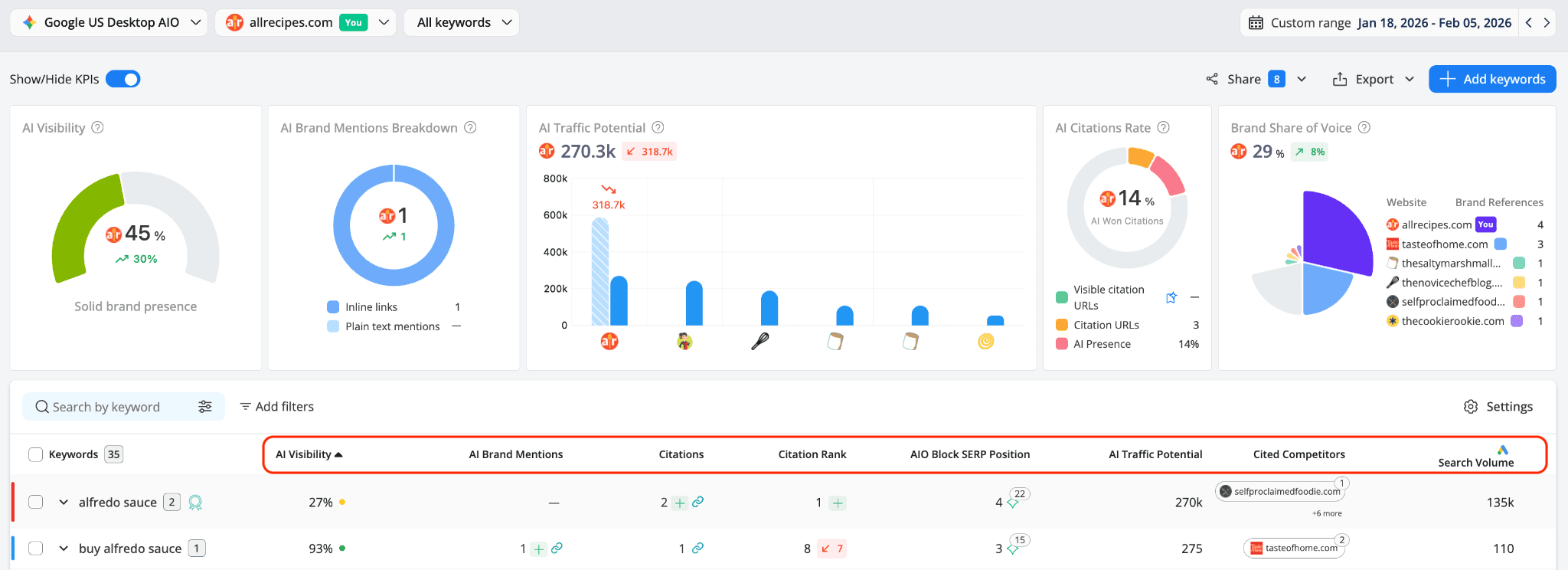Go to the previous date range arrow
This screenshot has height=570, width=1568.
[x=1529, y=22]
